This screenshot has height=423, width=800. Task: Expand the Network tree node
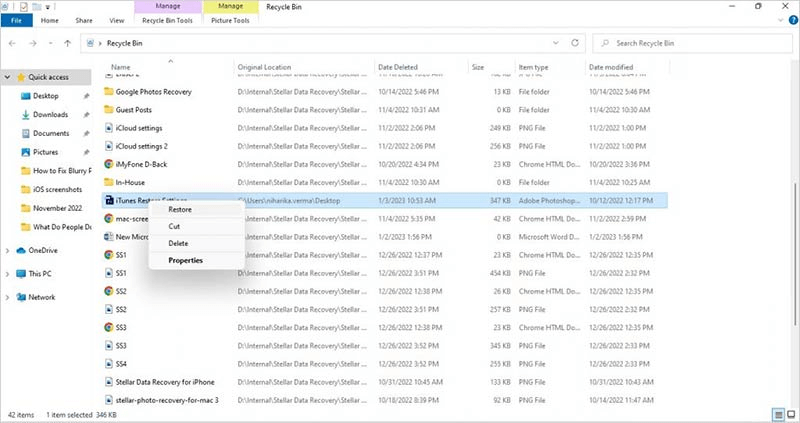coord(8,297)
